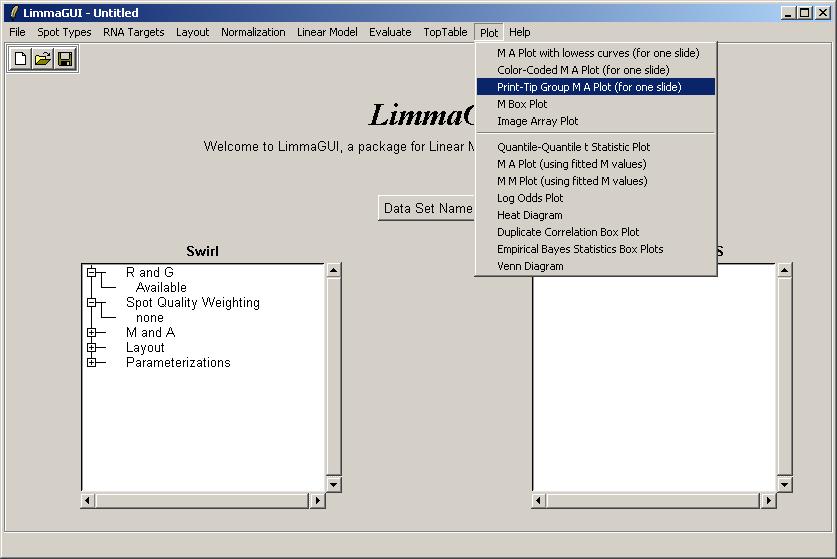The height and width of the screenshot is (559, 837).
Task: Collapse the R and G tree node
Action: [92, 272]
